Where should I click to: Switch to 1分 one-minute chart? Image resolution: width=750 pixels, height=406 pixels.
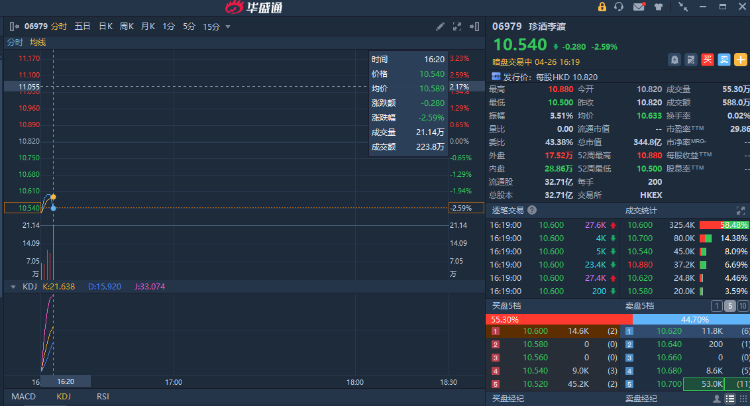168,26
